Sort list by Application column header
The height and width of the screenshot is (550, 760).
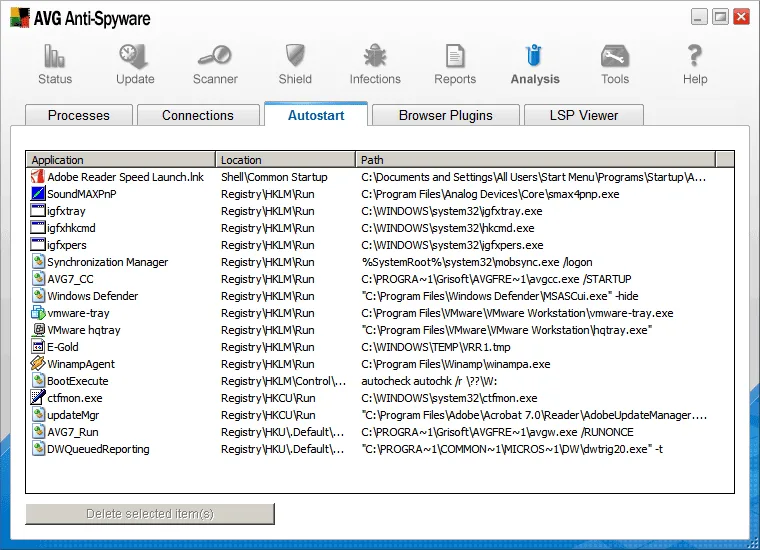(121, 159)
